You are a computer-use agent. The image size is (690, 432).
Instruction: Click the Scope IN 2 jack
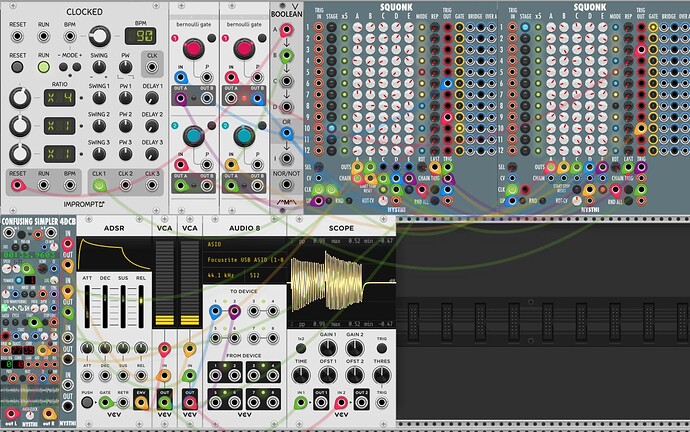pos(341,402)
